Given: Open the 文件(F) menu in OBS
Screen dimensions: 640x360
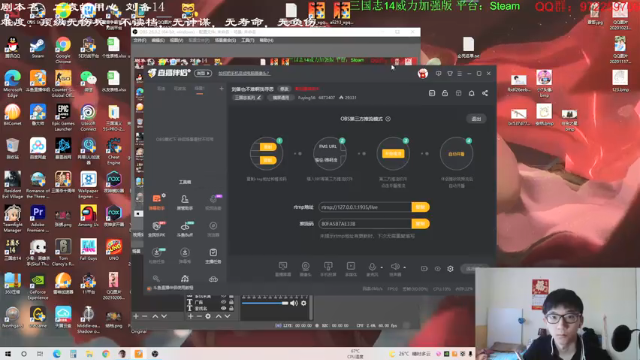Looking at the screenshot, I should (x=140, y=40).
